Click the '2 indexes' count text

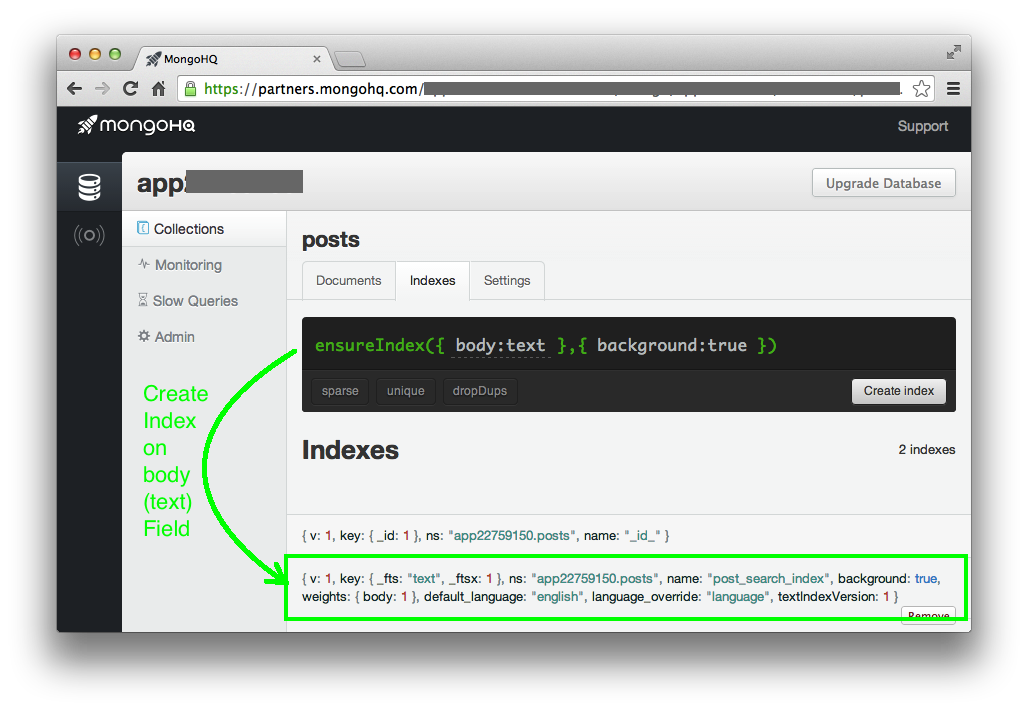tap(926, 450)
